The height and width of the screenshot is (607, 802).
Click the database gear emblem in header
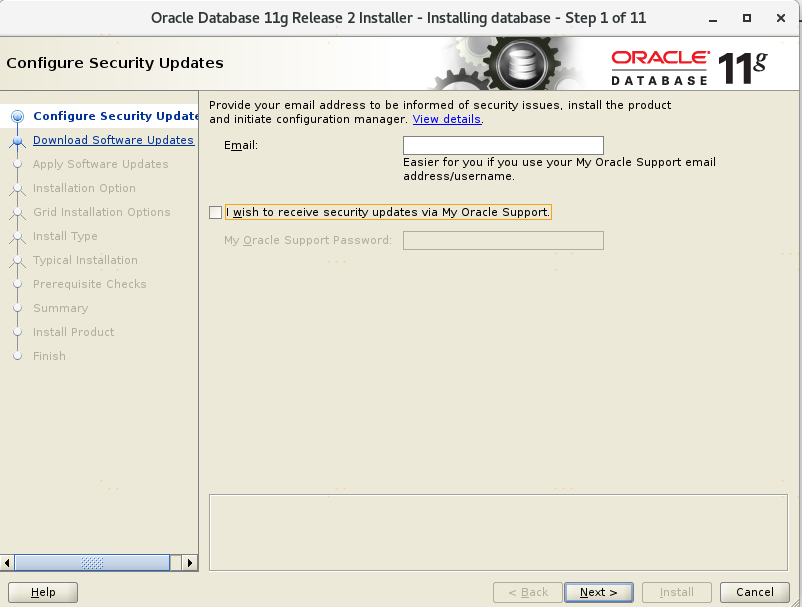[516, 64]
